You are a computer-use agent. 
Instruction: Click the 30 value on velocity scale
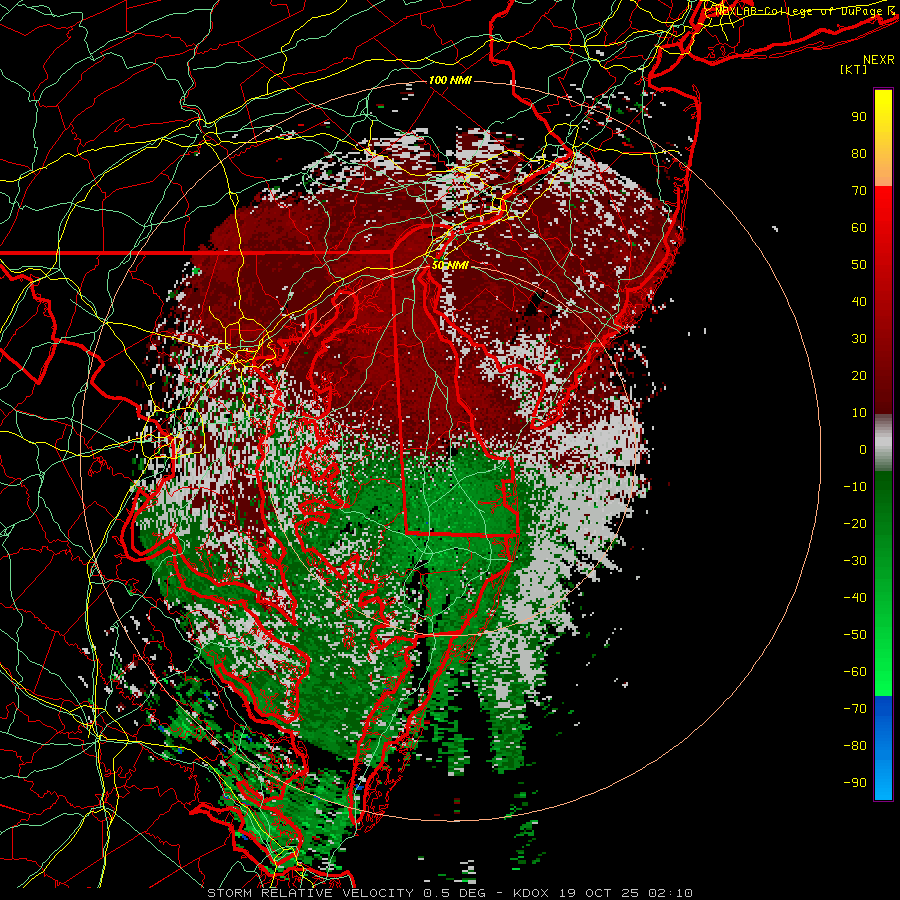click(859, 339)
